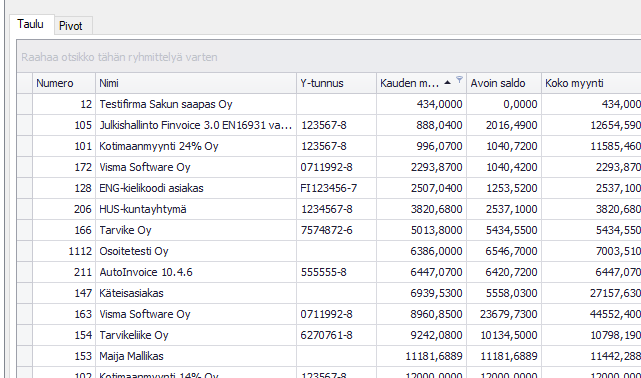Viewport: 641px width, 378px height.
Task: Select 'Visma Software Oy' in row 172
Action: pyautogui.click(x=196, y=167)
